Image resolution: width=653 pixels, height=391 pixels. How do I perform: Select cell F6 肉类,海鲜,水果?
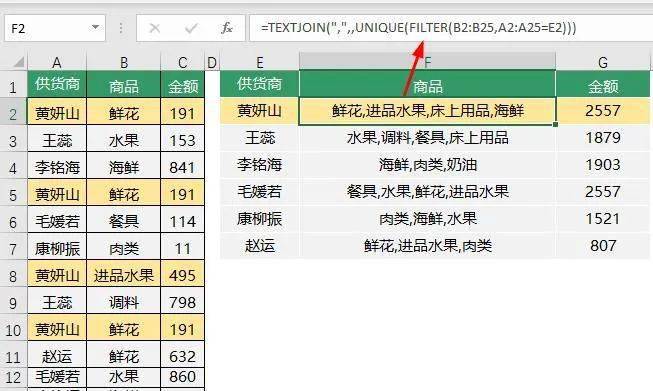pos(428,219)
